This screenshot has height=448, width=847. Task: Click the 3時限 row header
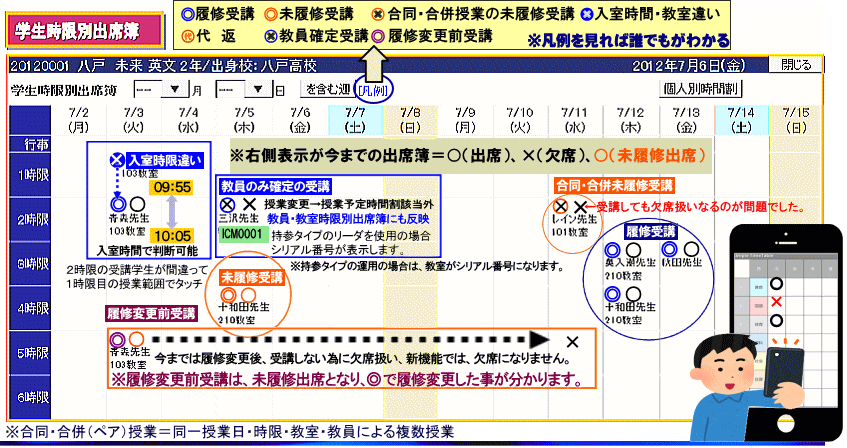click(x=31, y=264)
